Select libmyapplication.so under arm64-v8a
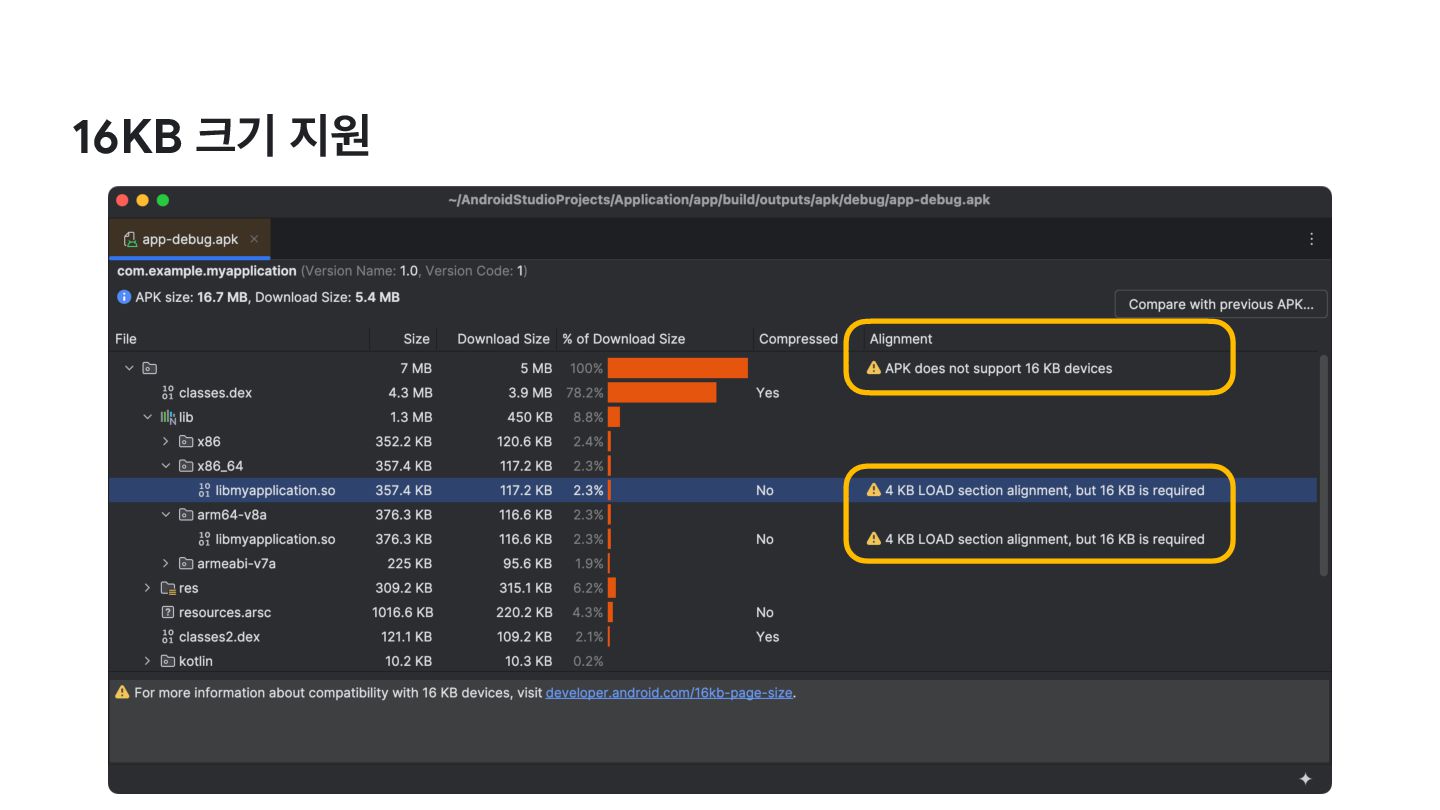The image size is (1440, 810). [x=713, y=539]
